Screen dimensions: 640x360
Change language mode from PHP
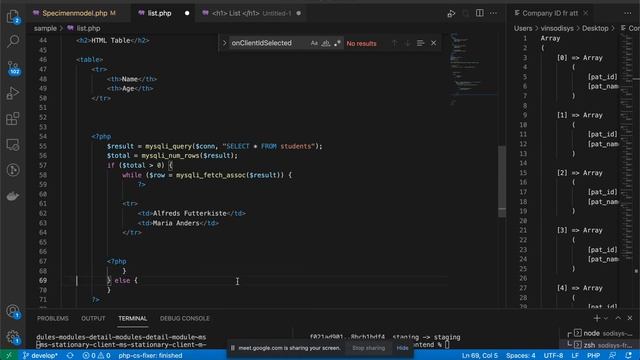pyautogui.click(x=593, y=356)
